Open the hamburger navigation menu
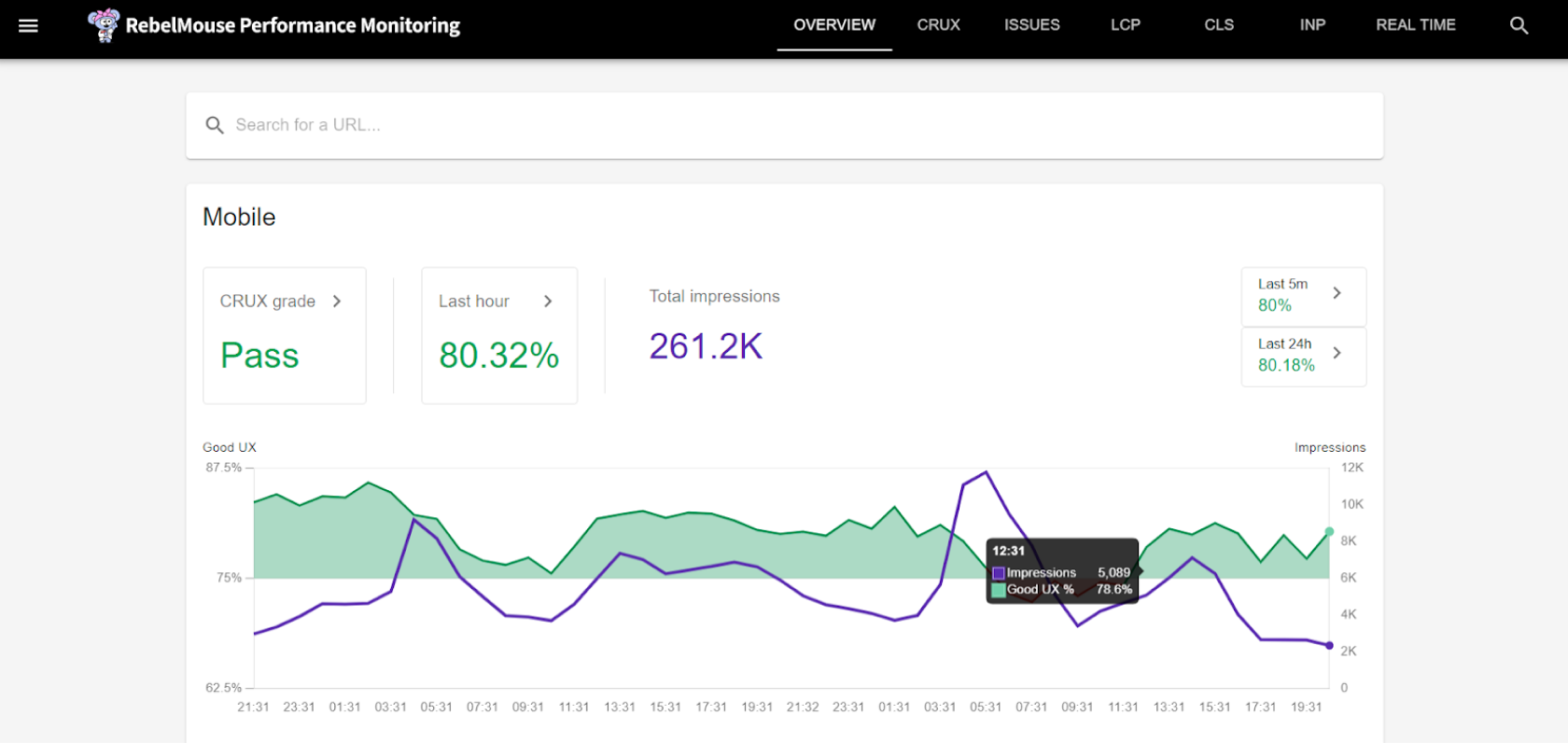Image resolution: width=1568 pixels, height=743 pixels. (x=28, y=25)
